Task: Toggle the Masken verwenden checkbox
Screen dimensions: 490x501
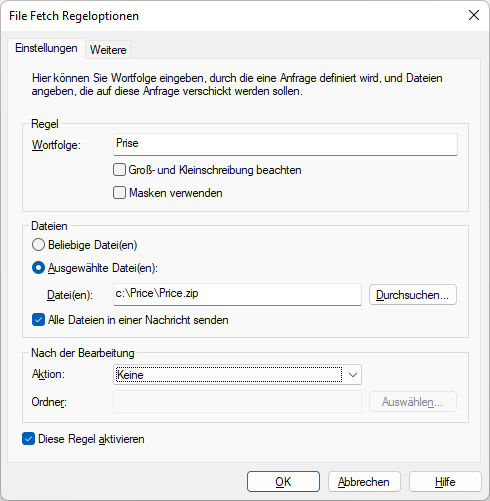Action: coord(119,193)
